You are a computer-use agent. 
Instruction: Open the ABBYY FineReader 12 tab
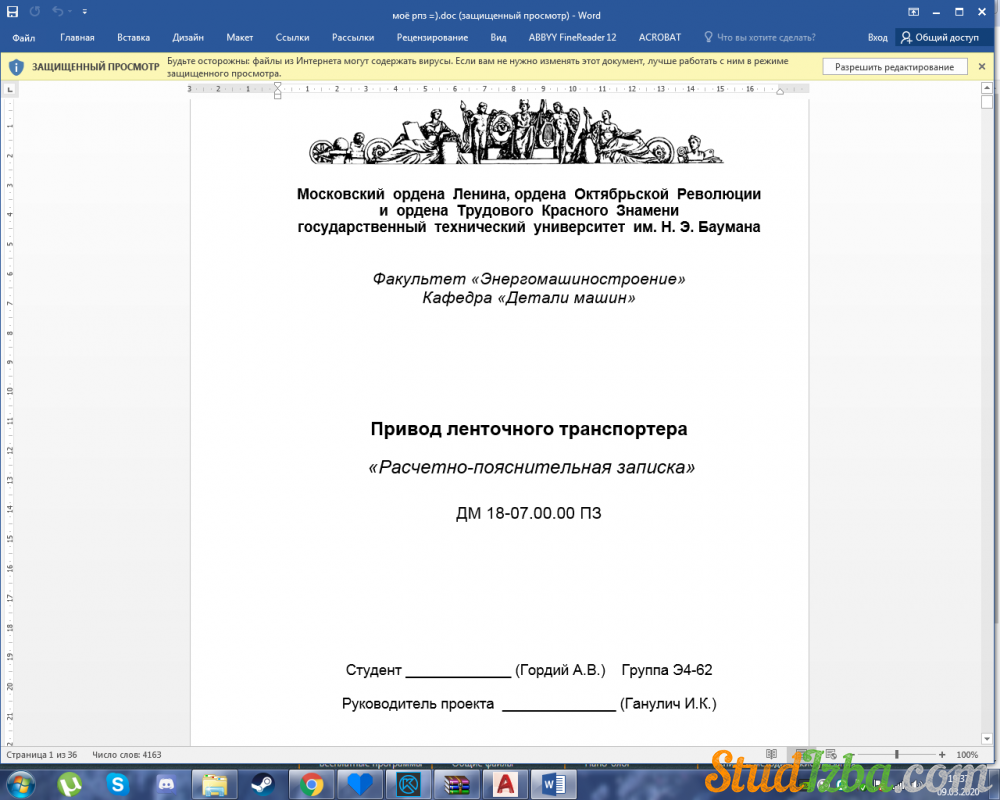(572, 38)
